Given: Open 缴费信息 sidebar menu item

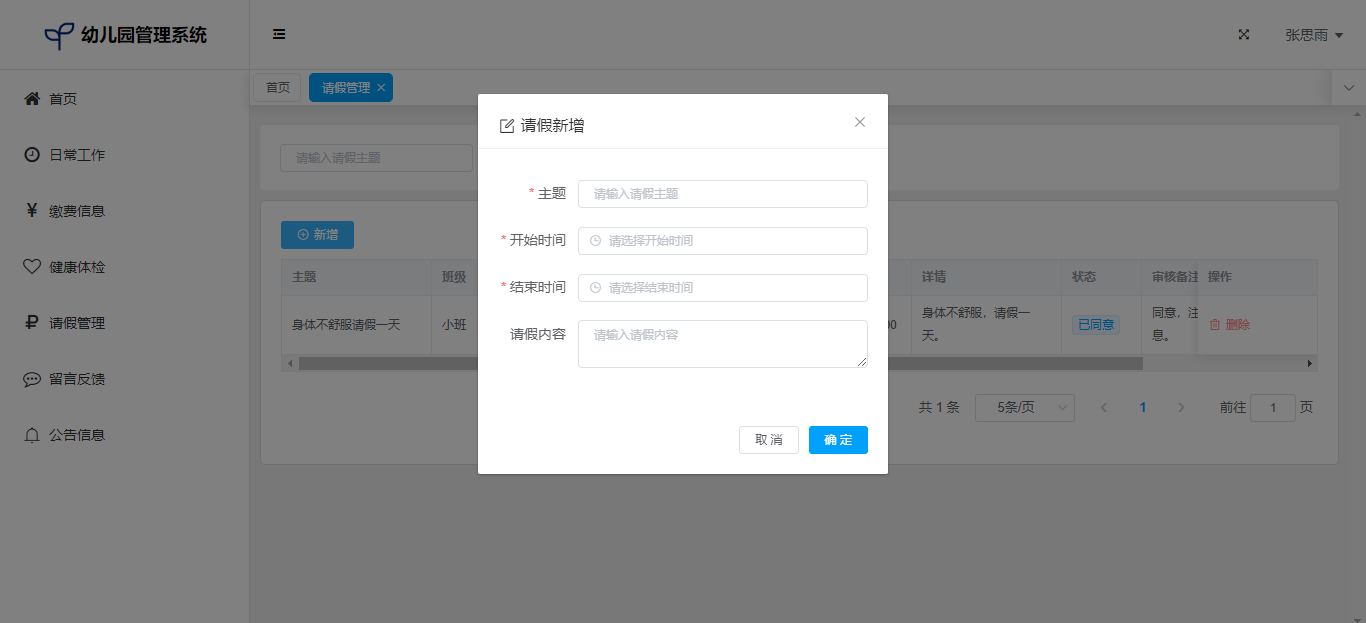Looking at the screenshot, I should point(124,210).
